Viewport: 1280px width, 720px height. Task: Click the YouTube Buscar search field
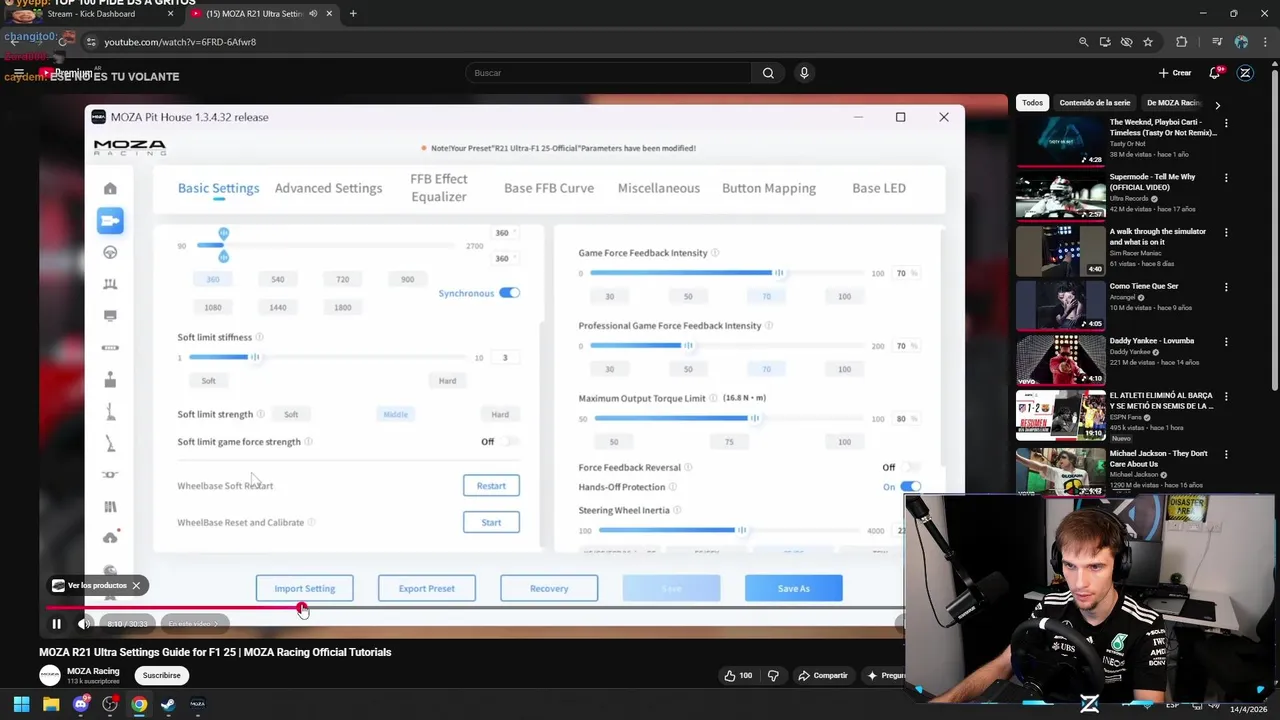608,73
